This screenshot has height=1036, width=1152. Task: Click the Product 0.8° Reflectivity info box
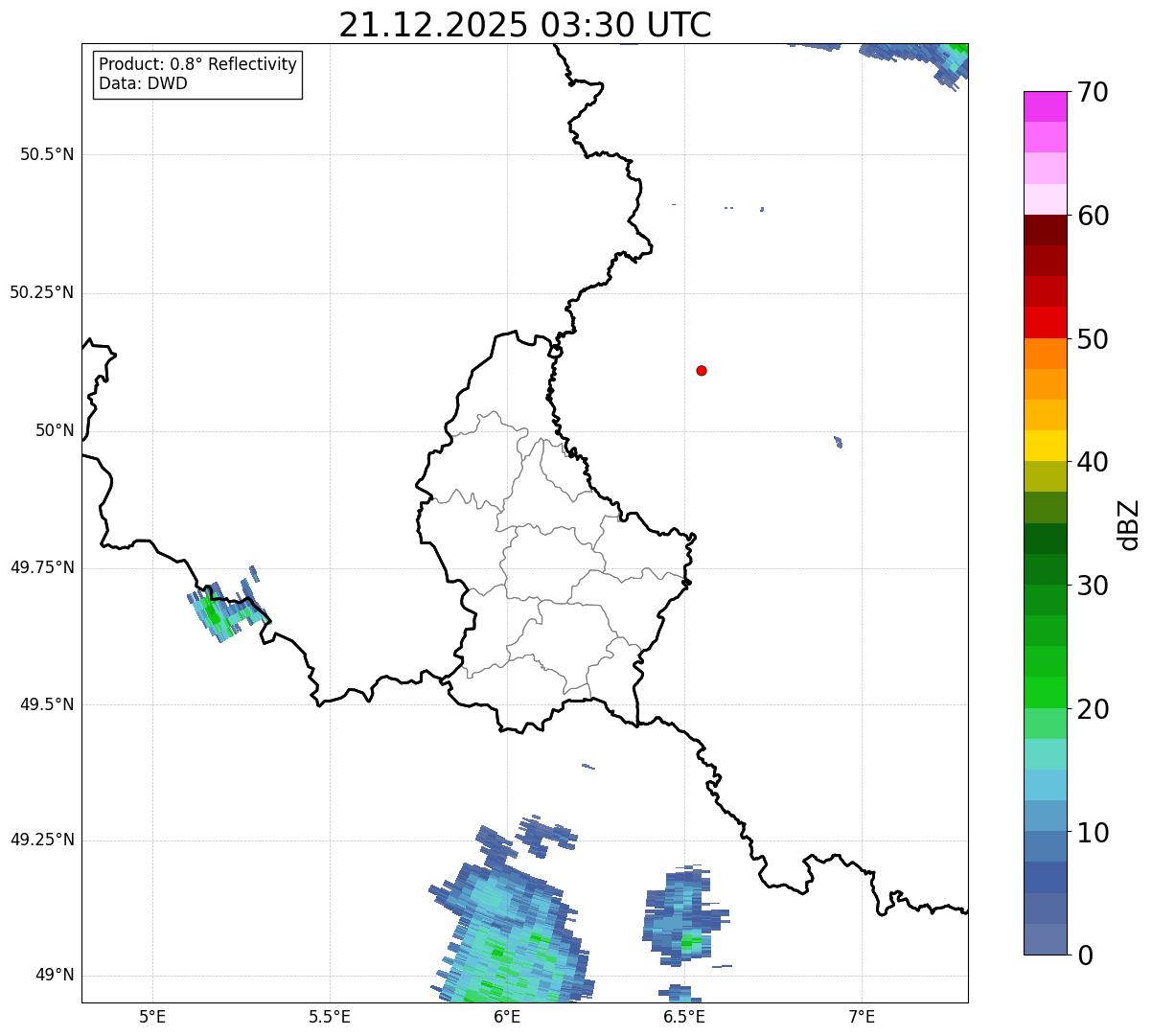[198, 74]
